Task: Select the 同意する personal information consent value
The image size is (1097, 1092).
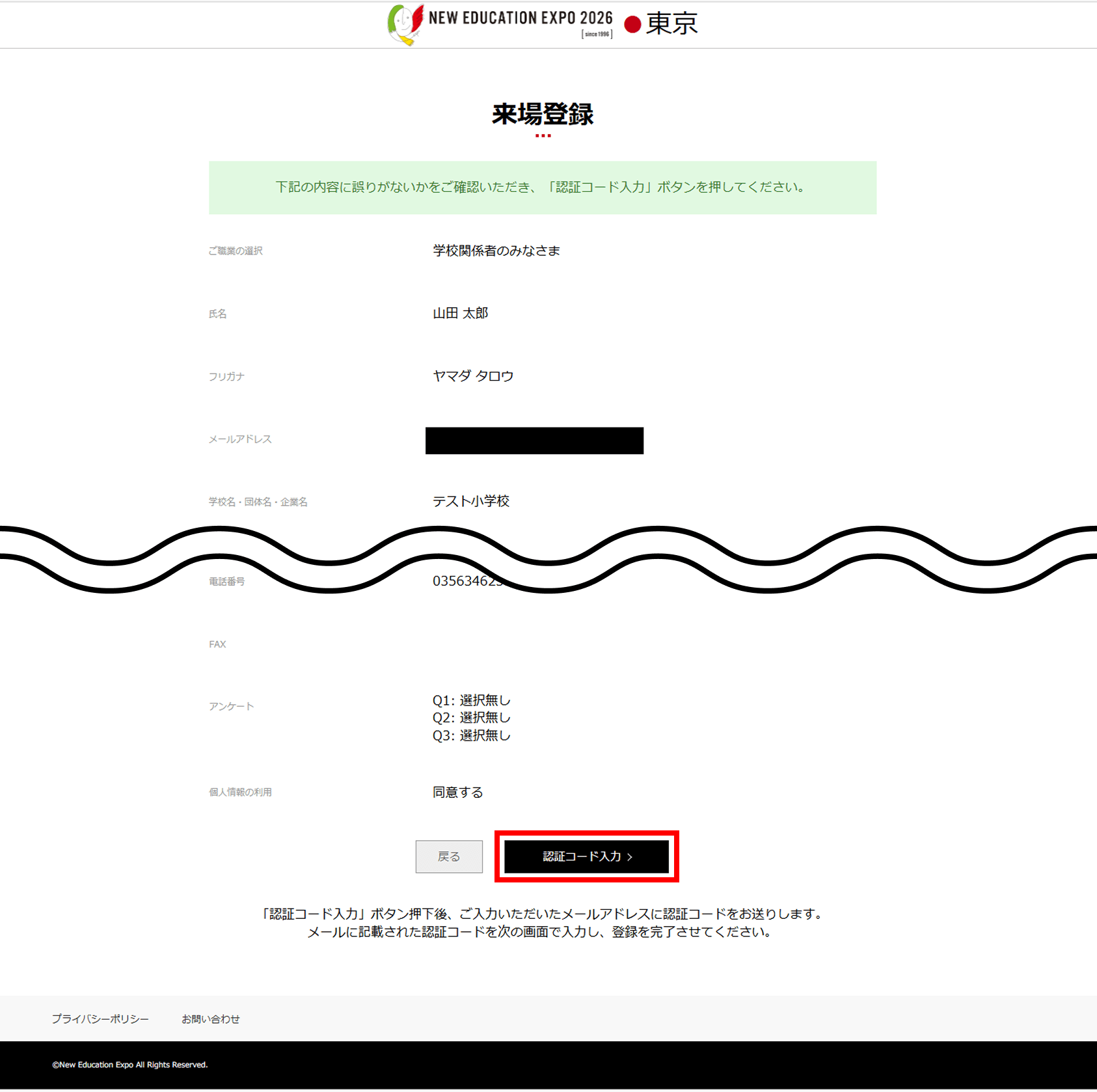Action: (457, 792)
